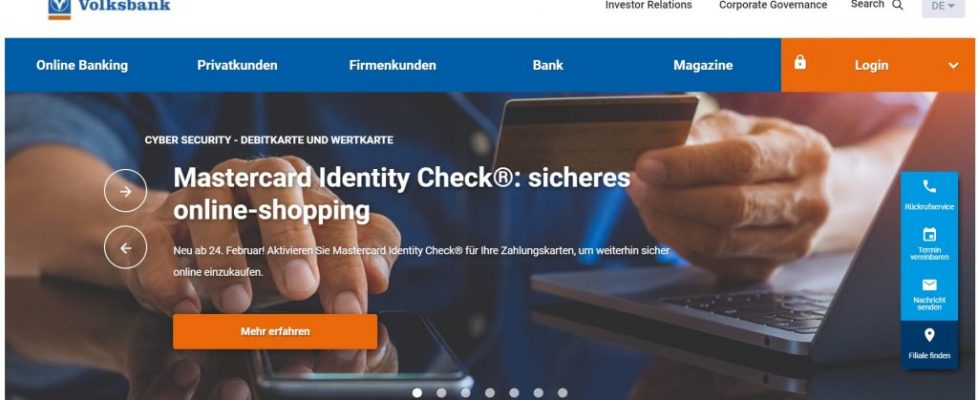Open the Investor Relations link
The image size is (978, 400).
point(649,5)
